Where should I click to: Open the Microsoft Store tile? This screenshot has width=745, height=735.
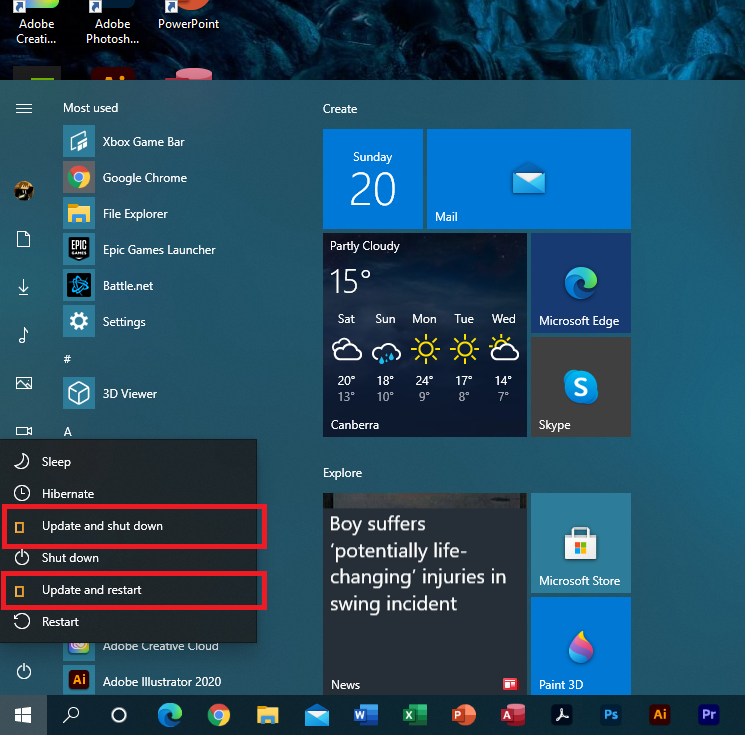coord(581,543)
